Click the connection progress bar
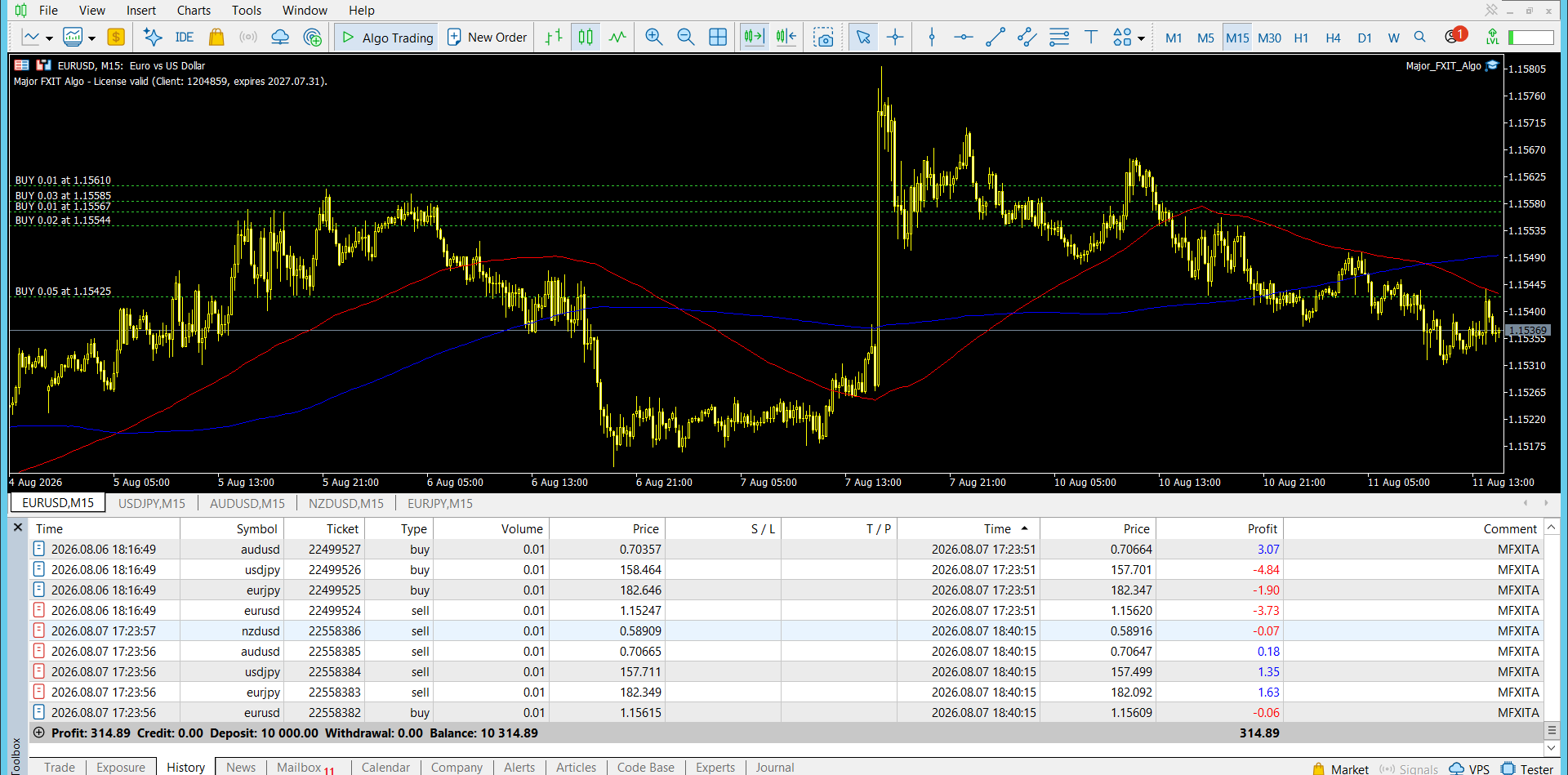Image resolution: width=1568 pixels, height=775 pixels. click(1530, 38)
